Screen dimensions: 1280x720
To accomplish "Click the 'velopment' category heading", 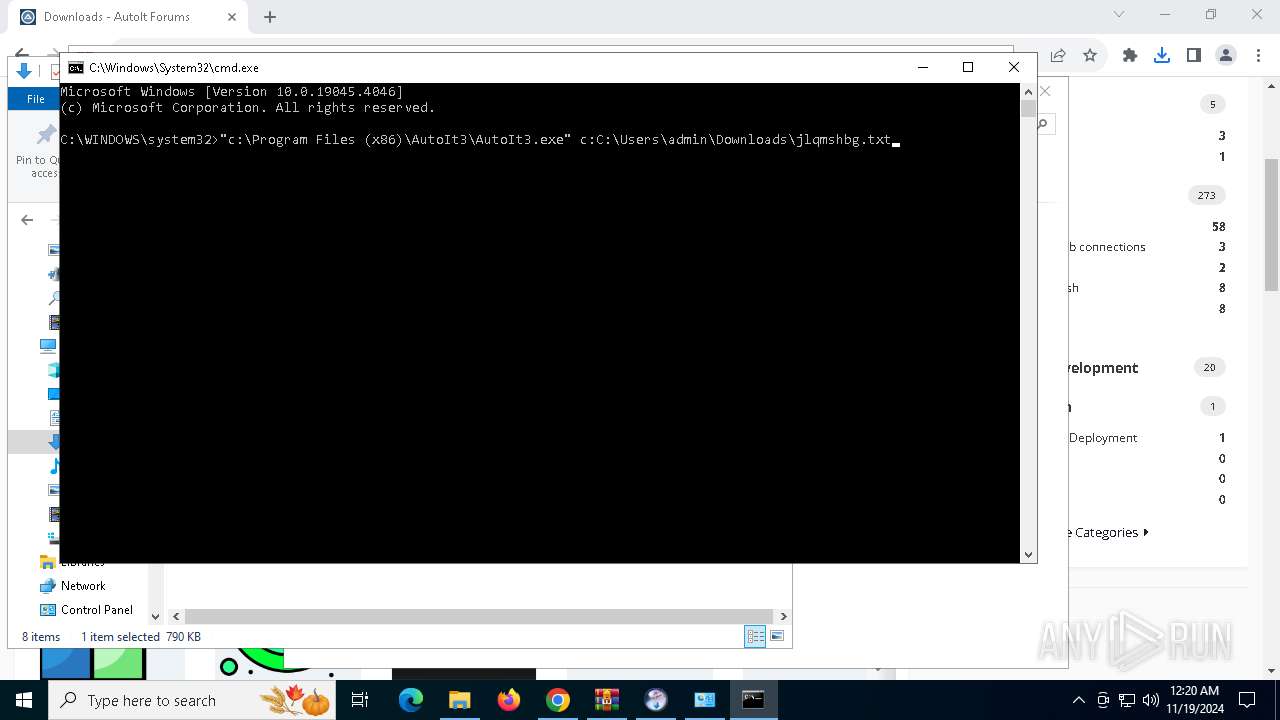I will 1102,368.
